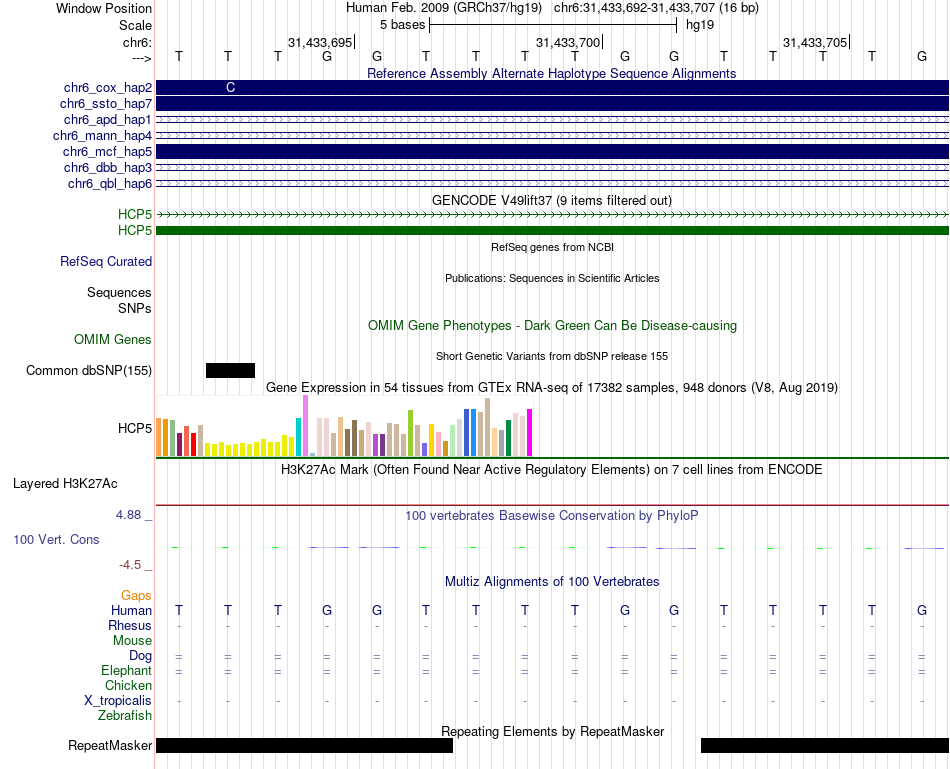Open Repeating Elements by RepeatMasker title
Screen dimensions: 950x769
[x=552, y=731]
